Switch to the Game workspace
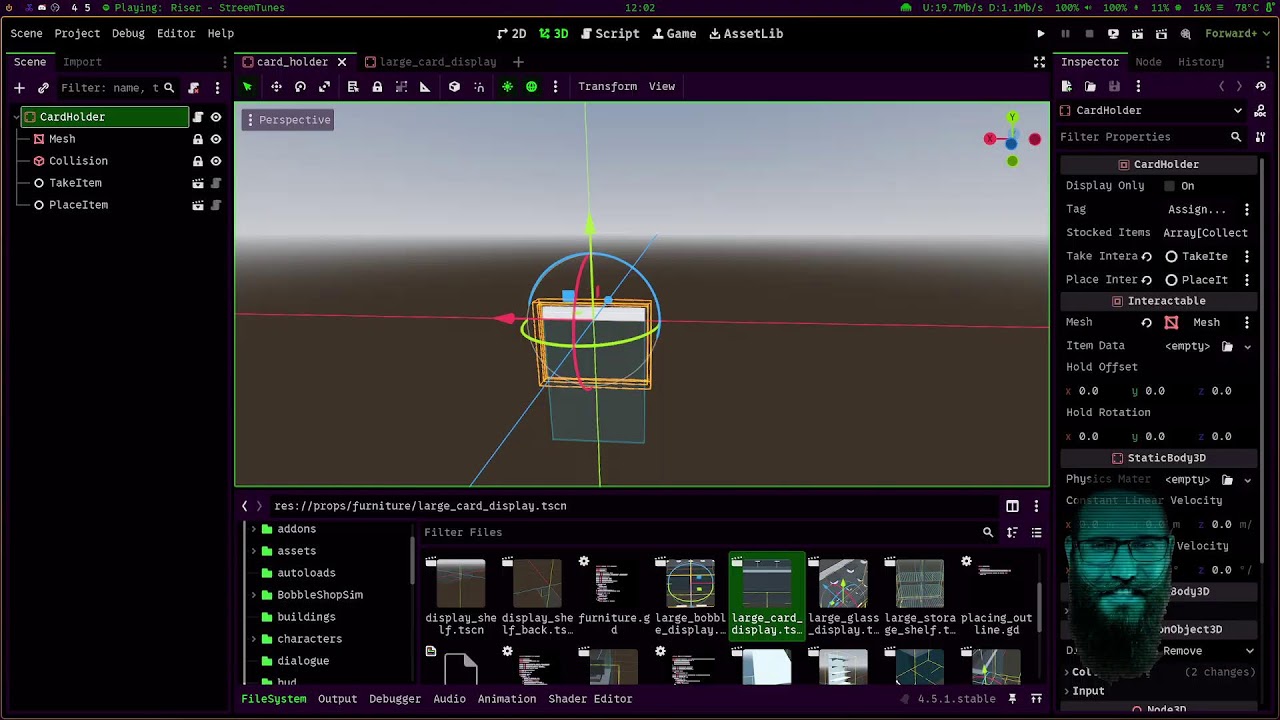This screenshot has width=1280, height=720. 674,34
